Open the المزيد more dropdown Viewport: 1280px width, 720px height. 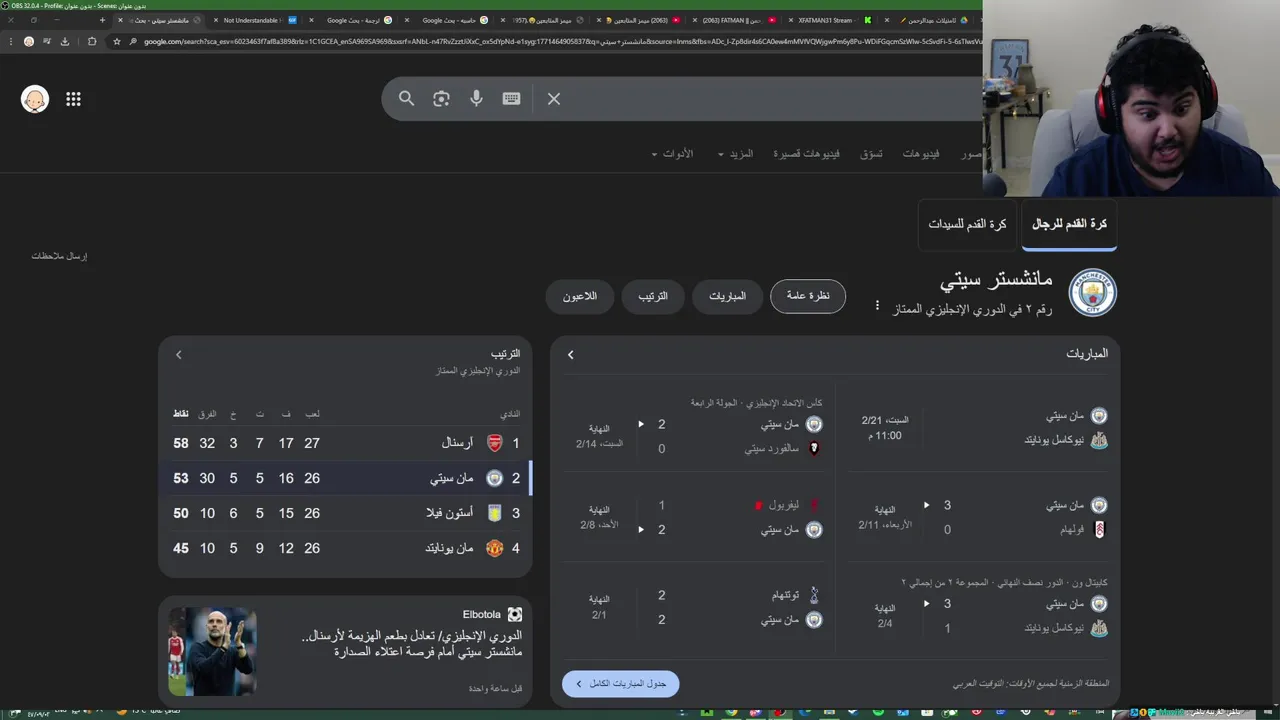coord(735,153)
